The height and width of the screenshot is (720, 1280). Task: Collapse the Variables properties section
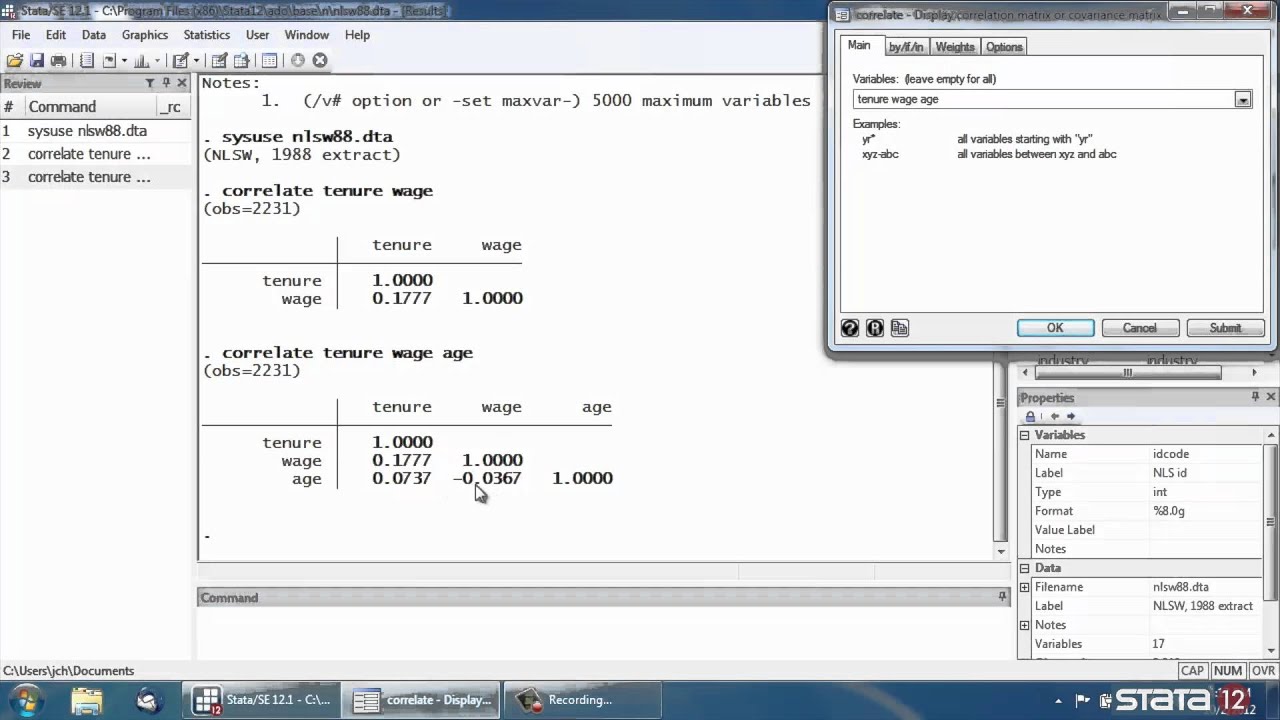(x=1024, y=435)
